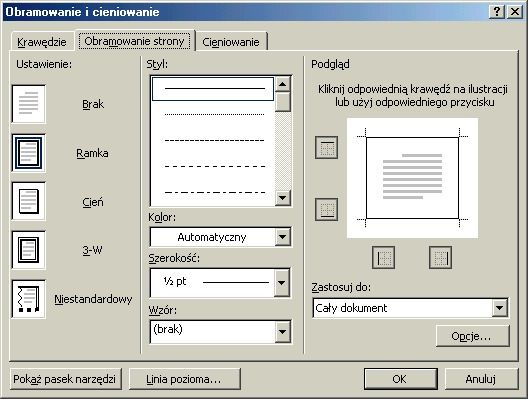
Task: Open the Zastosuj do dropdown
Action: (410, 308)
